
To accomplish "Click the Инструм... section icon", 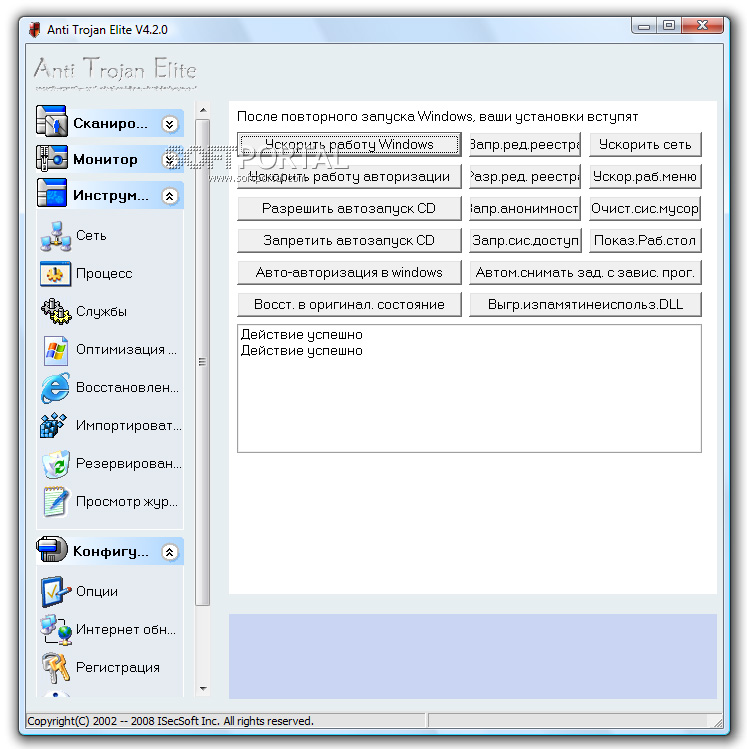I will [x=52, y=193].
